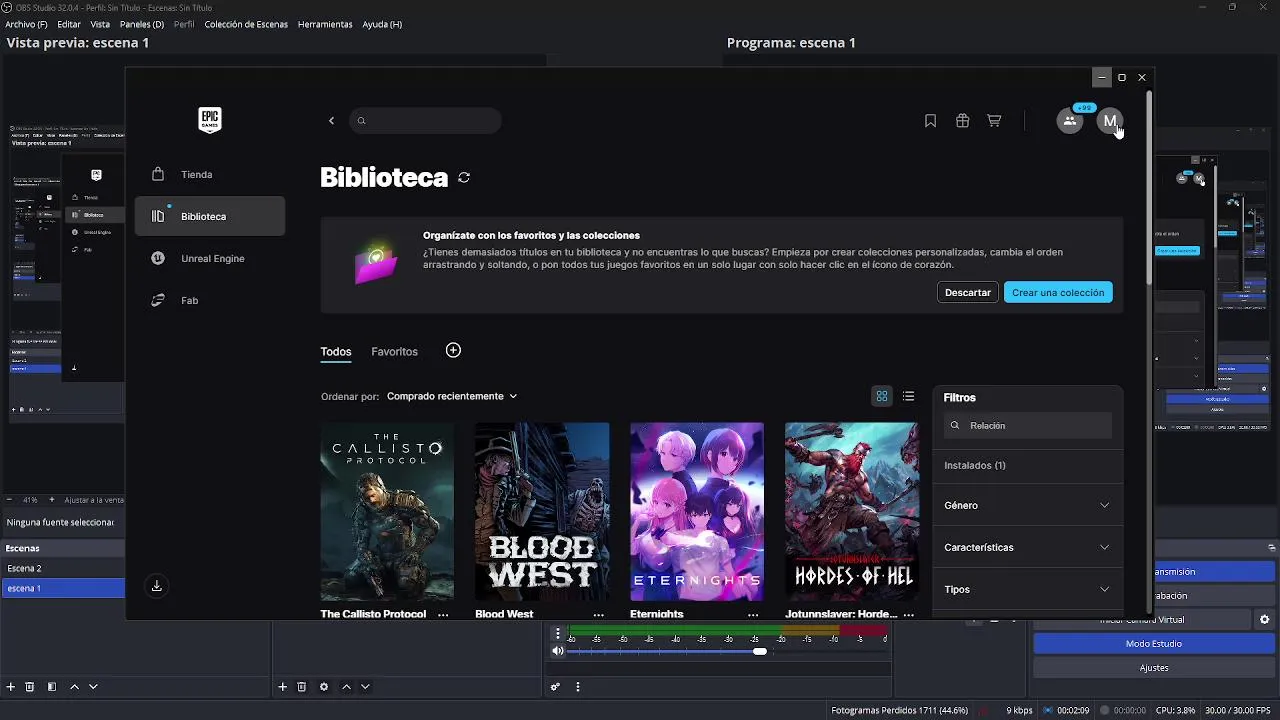Add a scene in OBS Escenas panel
Image resolution: width=1280 pixels, height=720 pixels.
tap(11, 687)
